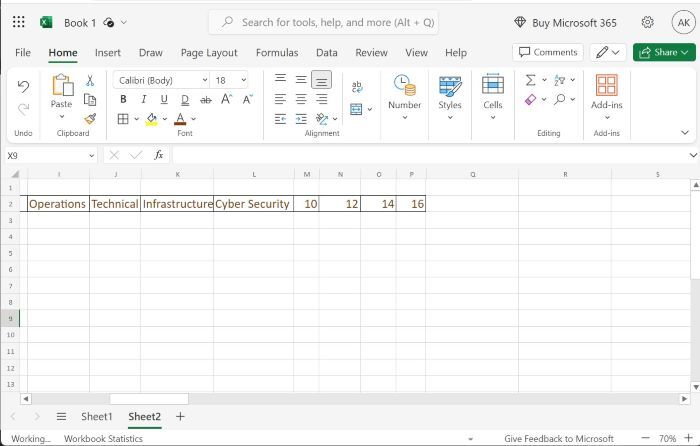700x446 pixels.
Task: Open the File menu
Action: (x=23, y=52)
